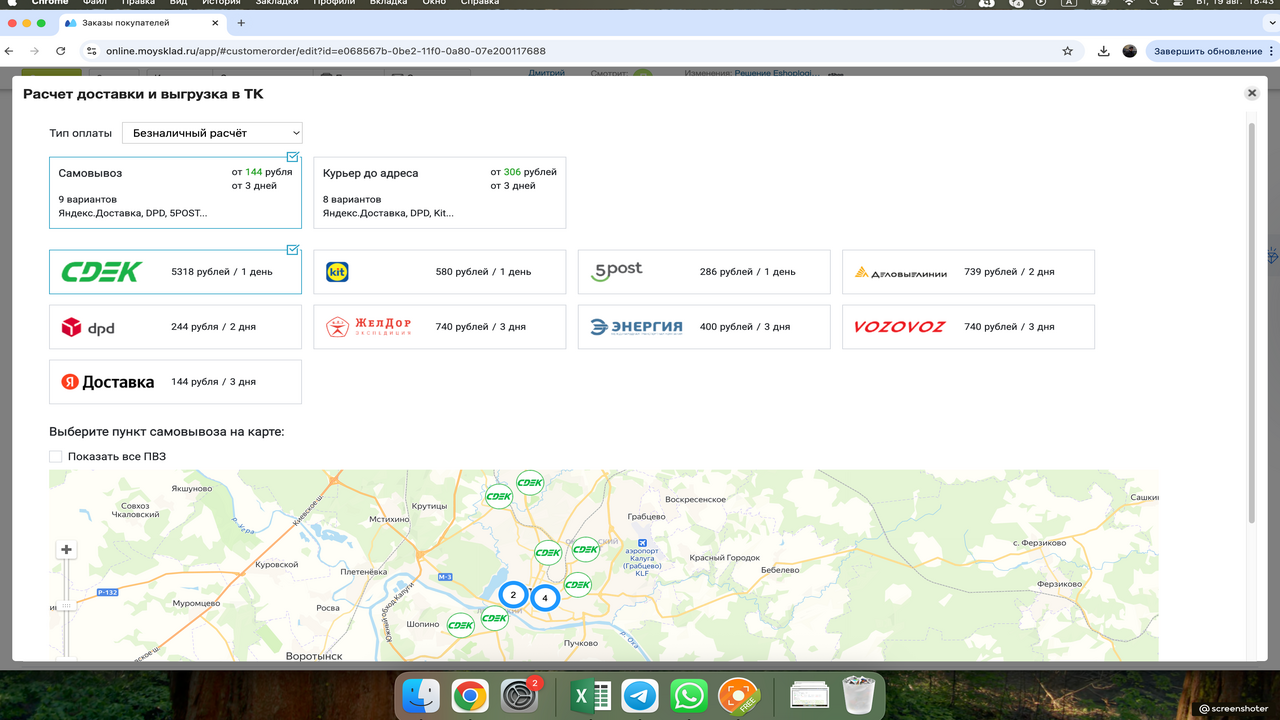Image resolution: width=1280 pixels, height=720 pixels.
Task: Choose the Энергия delivery carrier
Action: click(x=703, y=327)
